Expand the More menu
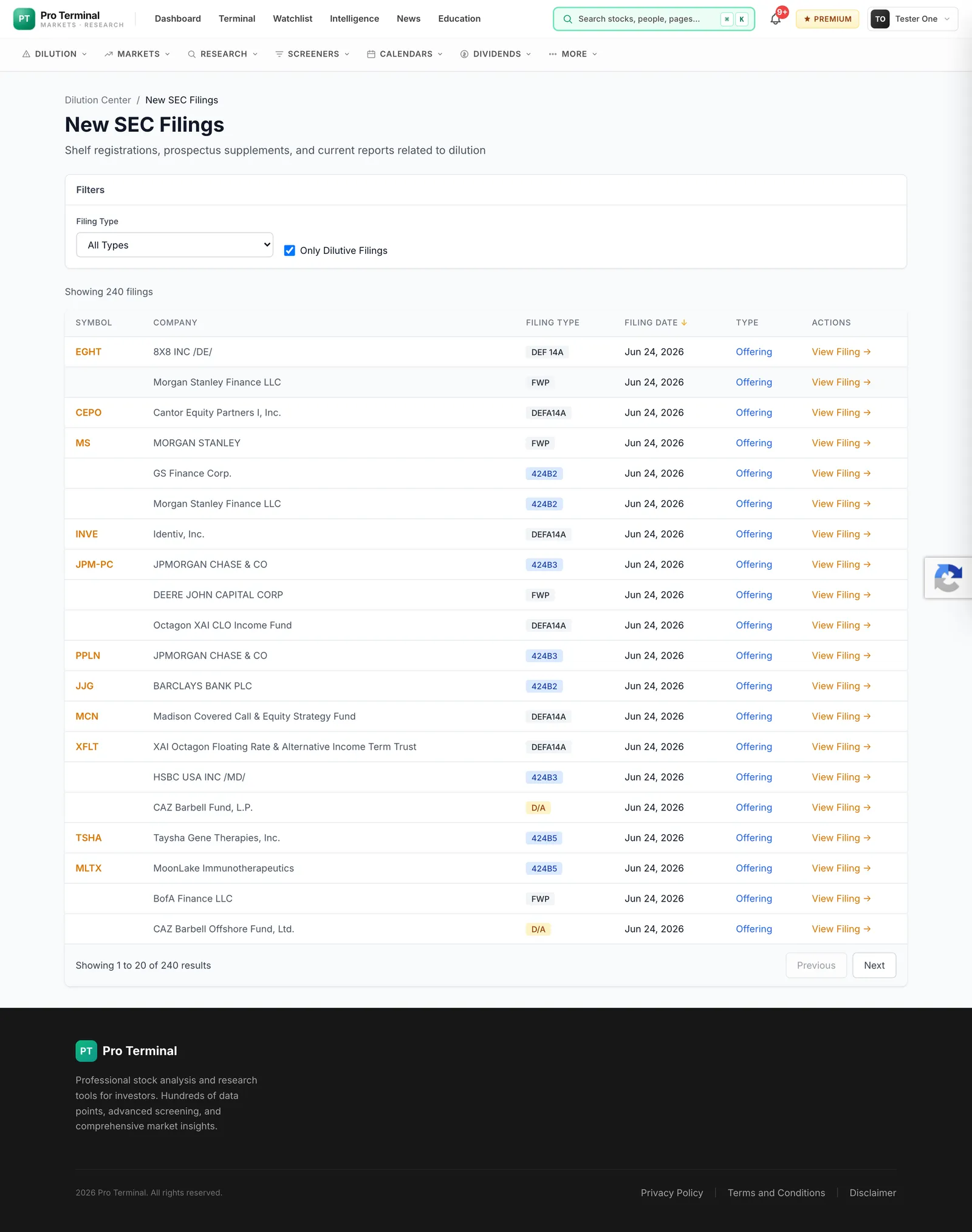The width and height of the screenshot is (972, 1232). tap(573, 54)
